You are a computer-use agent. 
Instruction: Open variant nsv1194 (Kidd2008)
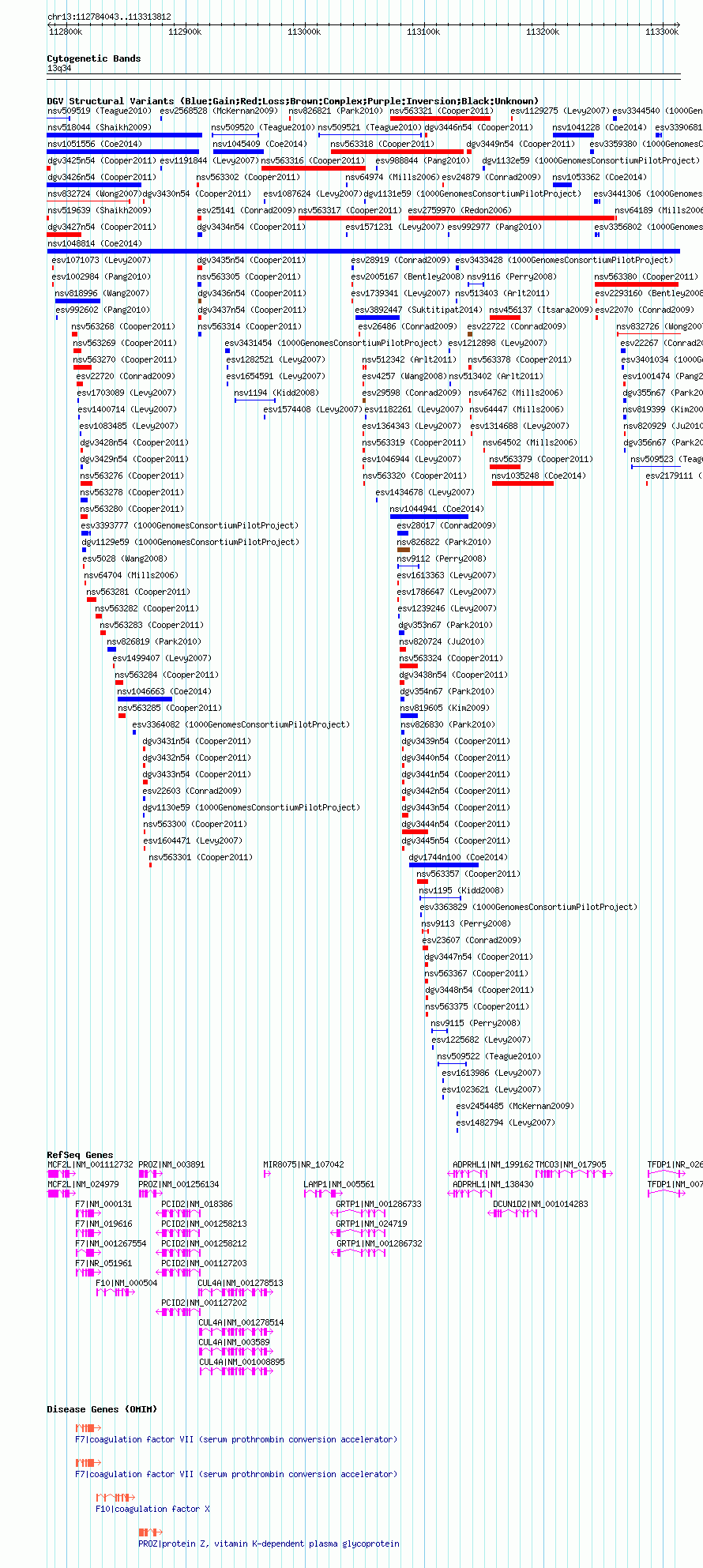coord(276,393)
